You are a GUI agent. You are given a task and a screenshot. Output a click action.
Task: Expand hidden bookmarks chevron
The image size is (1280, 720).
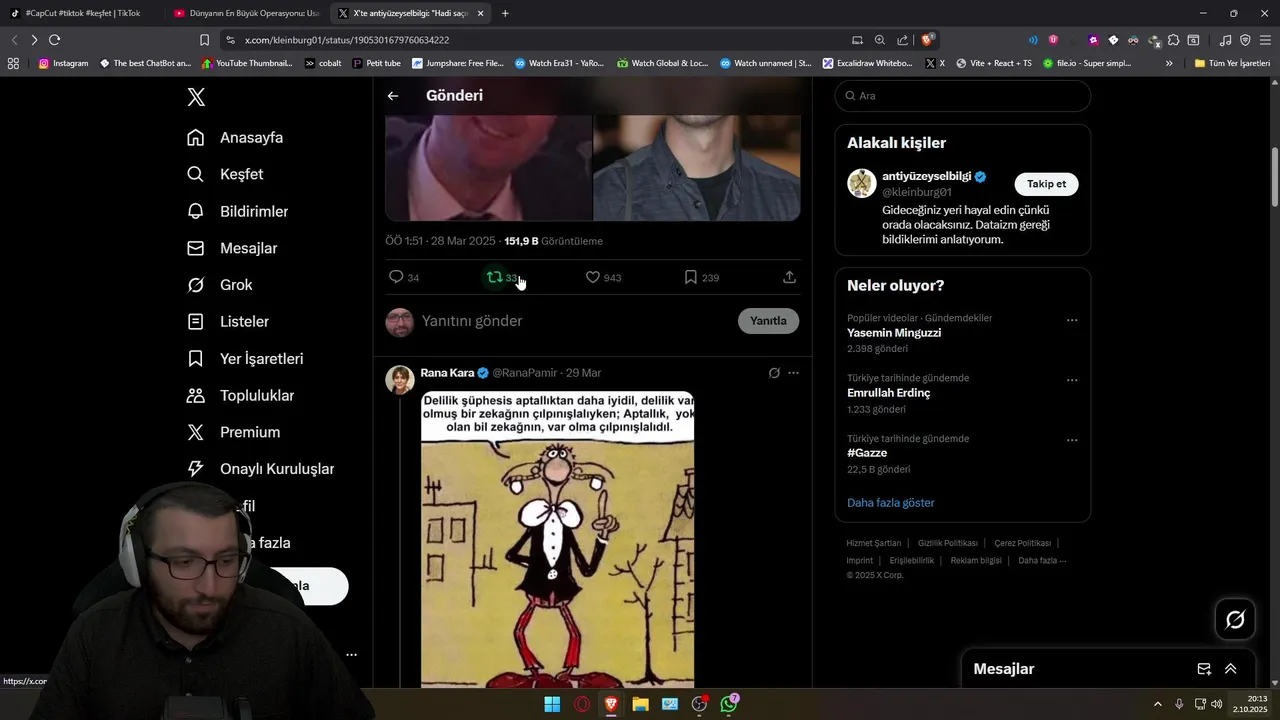point(1169,63)
